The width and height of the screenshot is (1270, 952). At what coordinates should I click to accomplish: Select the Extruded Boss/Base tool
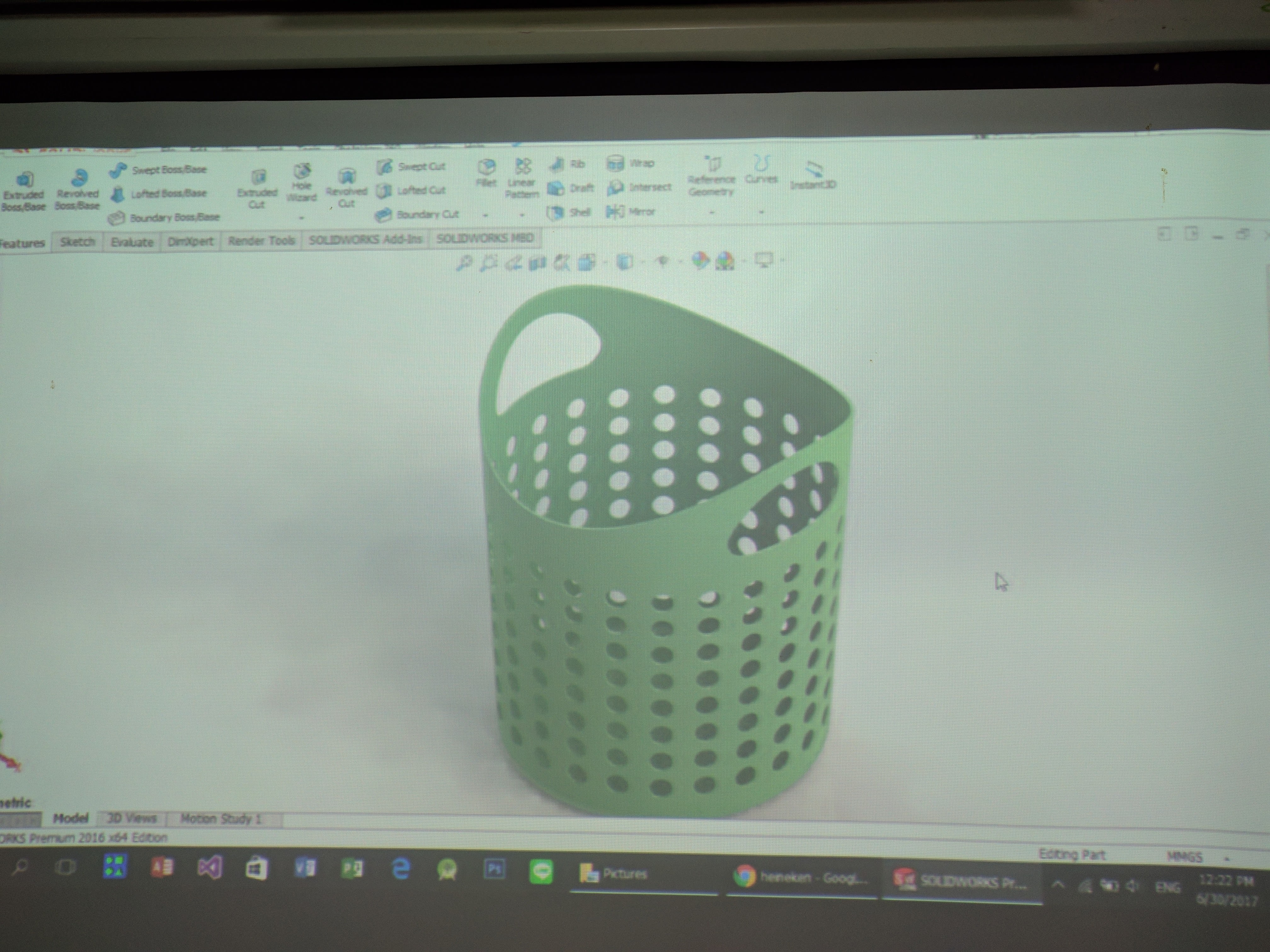[24, 192]
